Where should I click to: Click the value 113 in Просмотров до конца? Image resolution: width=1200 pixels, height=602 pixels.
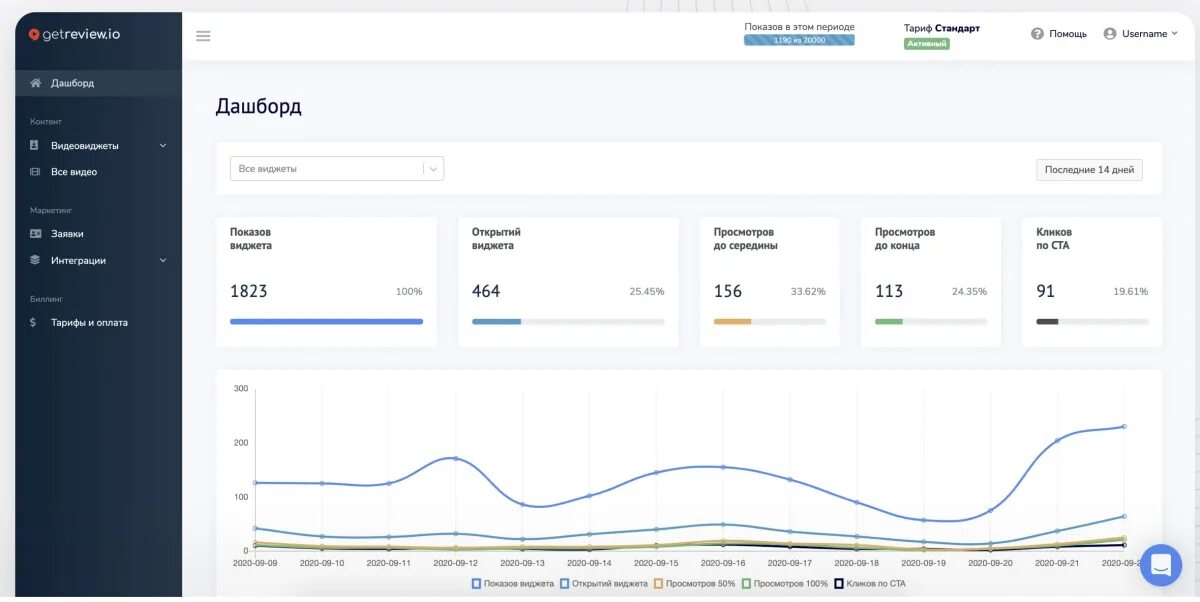pyautogui.click(x=889, y=292)
